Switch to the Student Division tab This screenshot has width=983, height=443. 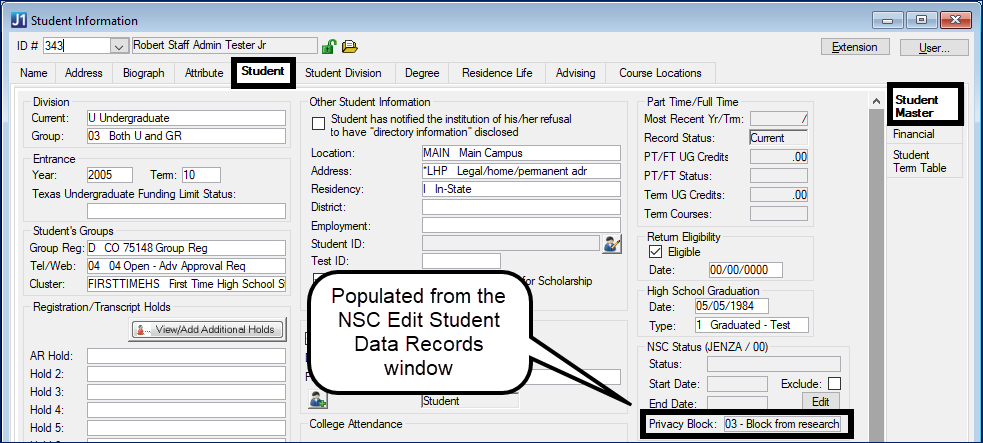click(x=343, y=73)
